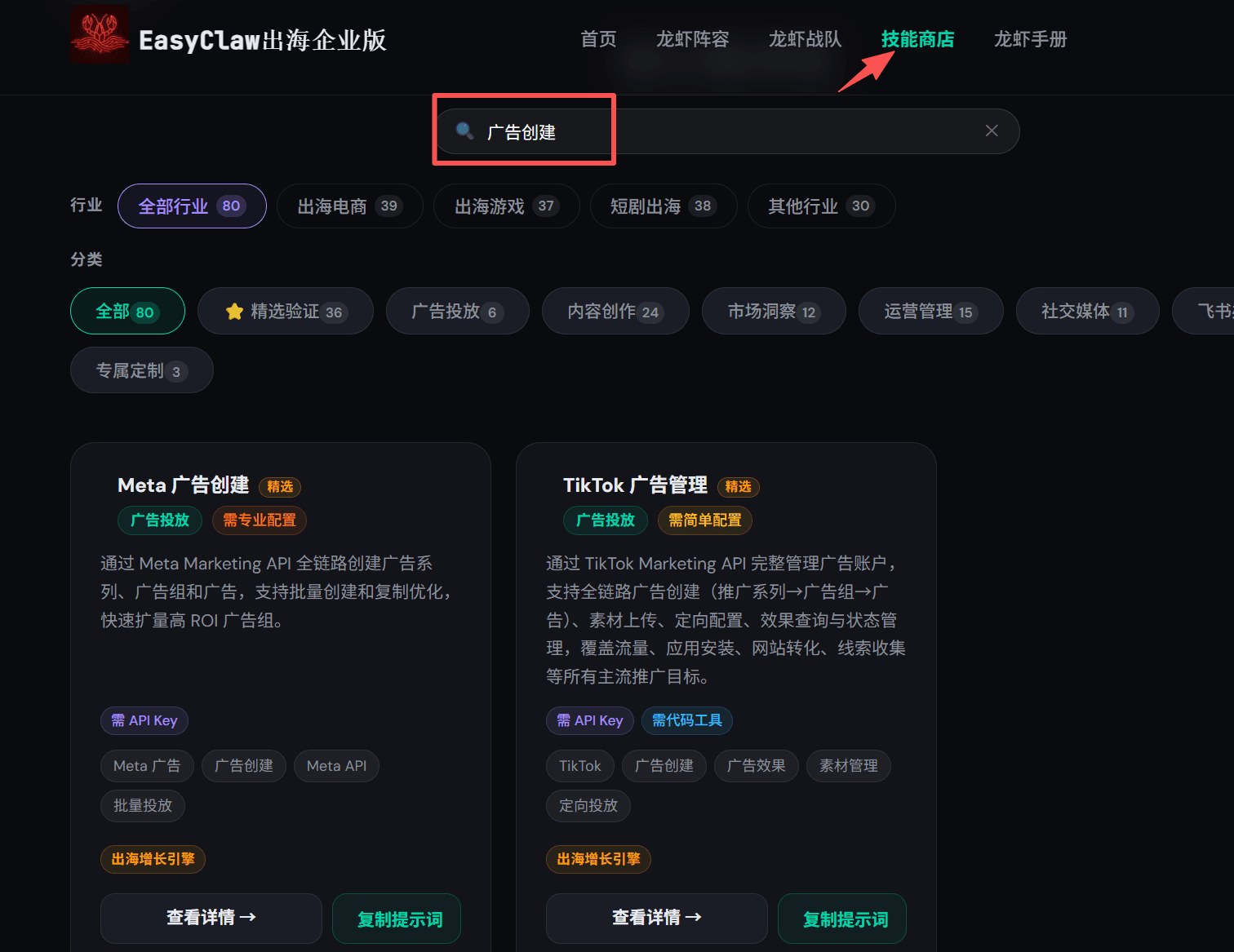Switch to the 首页 nav item
This screenshot has width=1234, height=952.
tap(598, 38)
